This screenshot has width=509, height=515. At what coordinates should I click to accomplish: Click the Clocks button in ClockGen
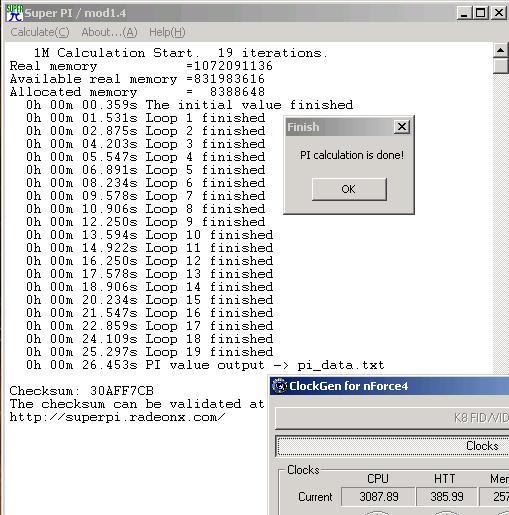click(392, 446)
